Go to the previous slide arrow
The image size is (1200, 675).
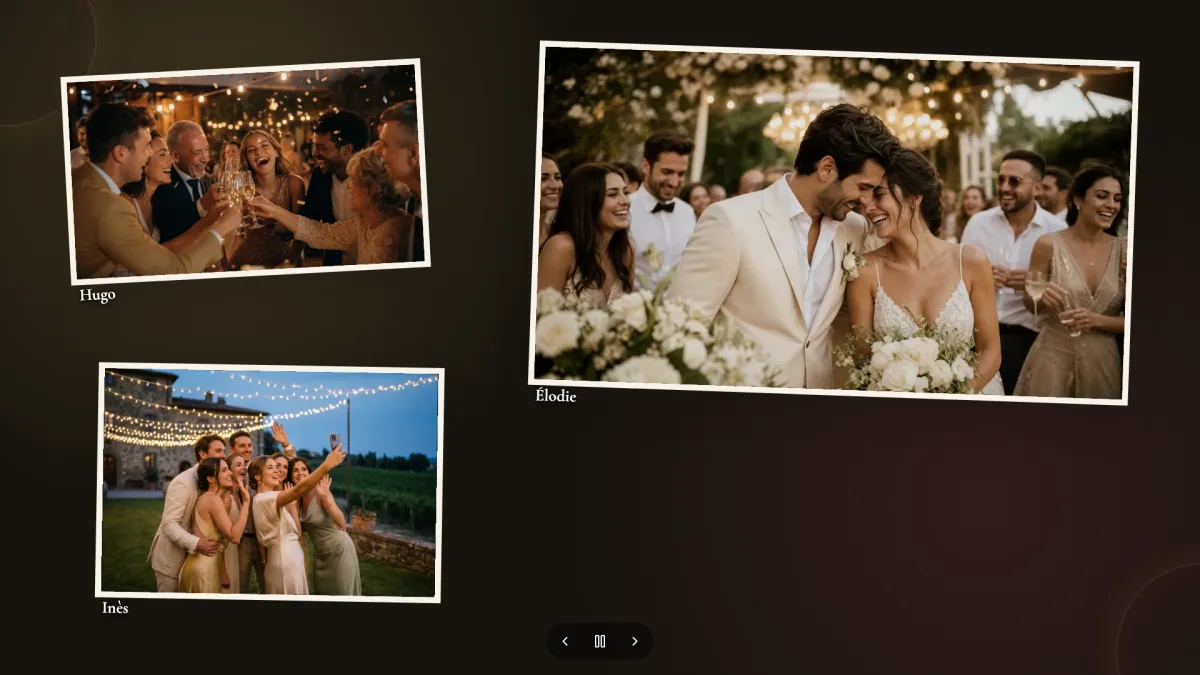click(565, 641)
